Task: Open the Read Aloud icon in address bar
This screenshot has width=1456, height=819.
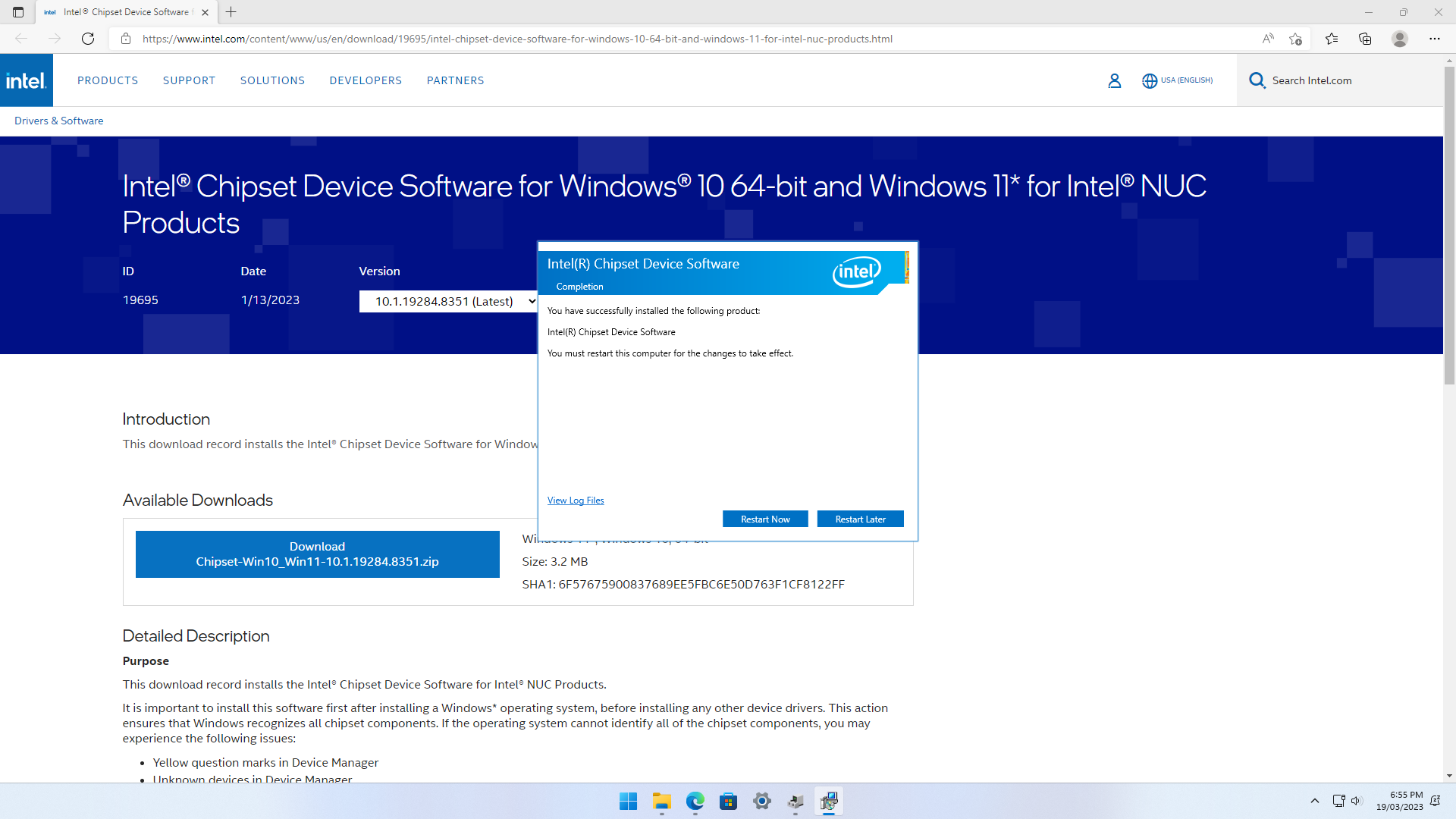Action: 1268,39
